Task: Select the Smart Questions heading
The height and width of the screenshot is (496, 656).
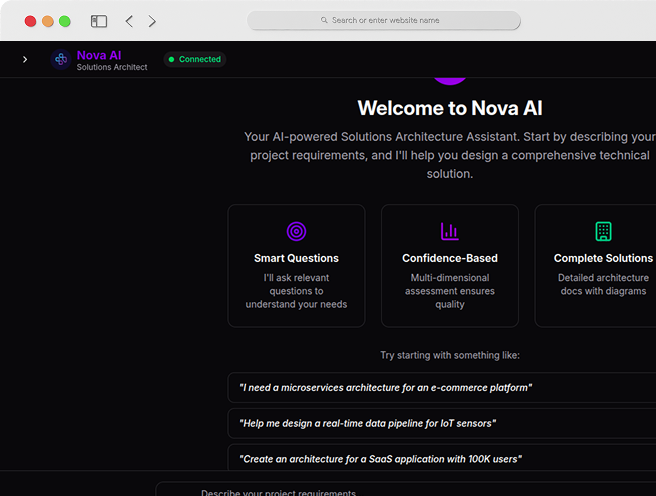Action: pos(296,258)
